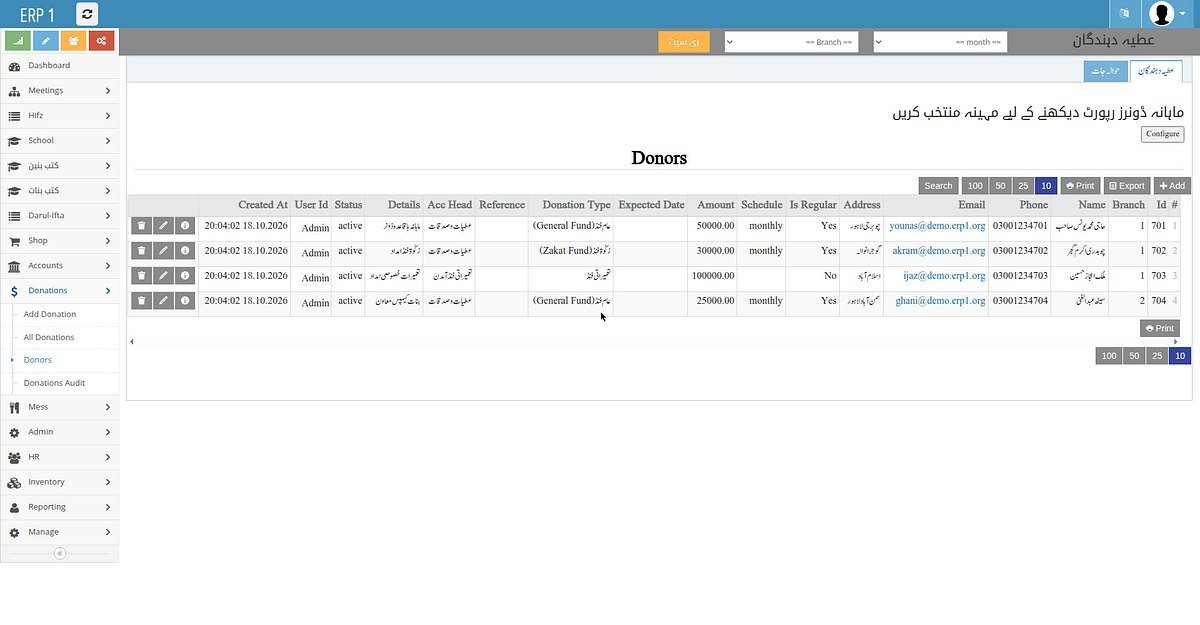Edit donor row with Id 702
The height and width of the screenshot is (625, 1200).
coord(163,251)
